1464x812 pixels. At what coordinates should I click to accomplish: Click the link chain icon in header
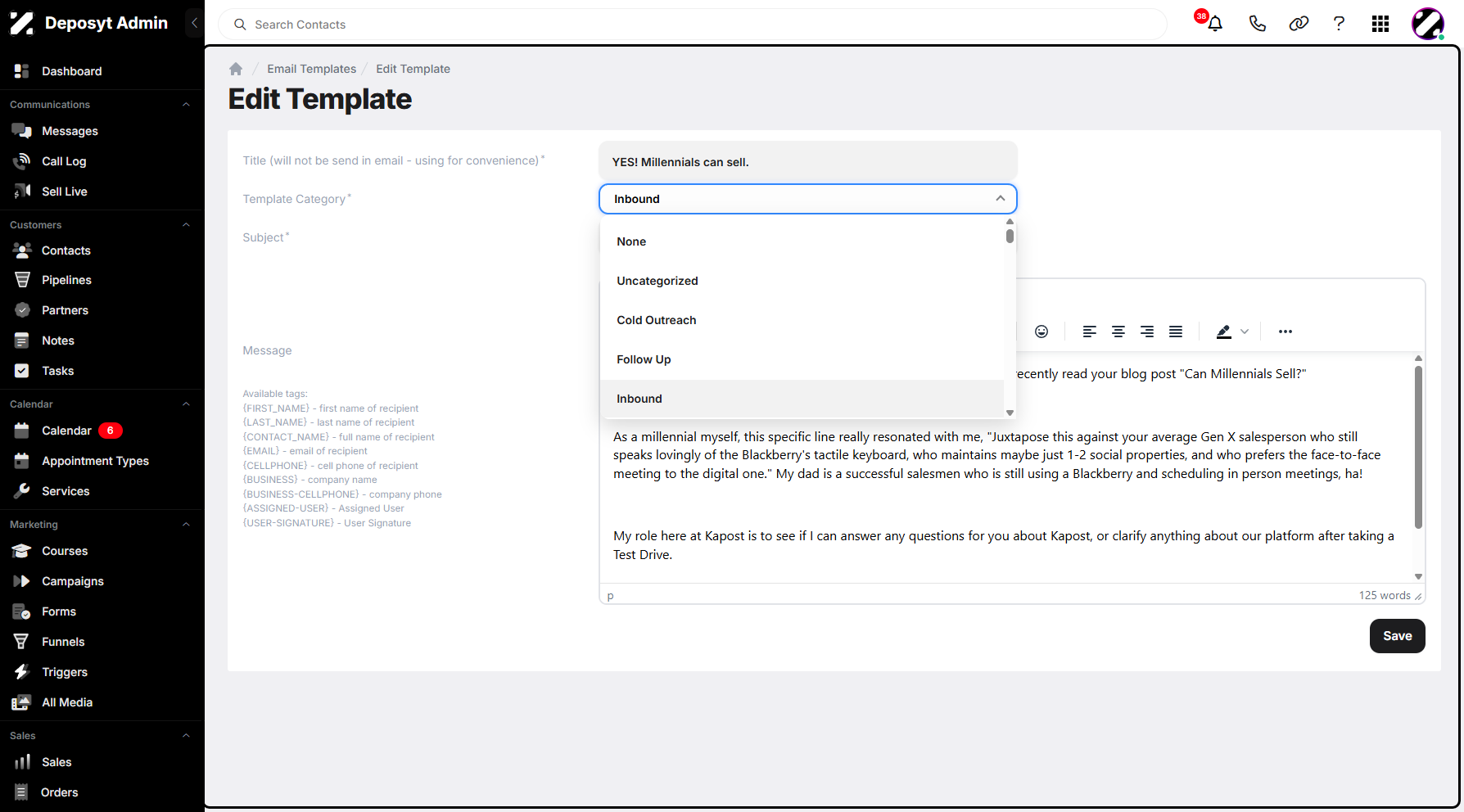[x=1299, y=24]
